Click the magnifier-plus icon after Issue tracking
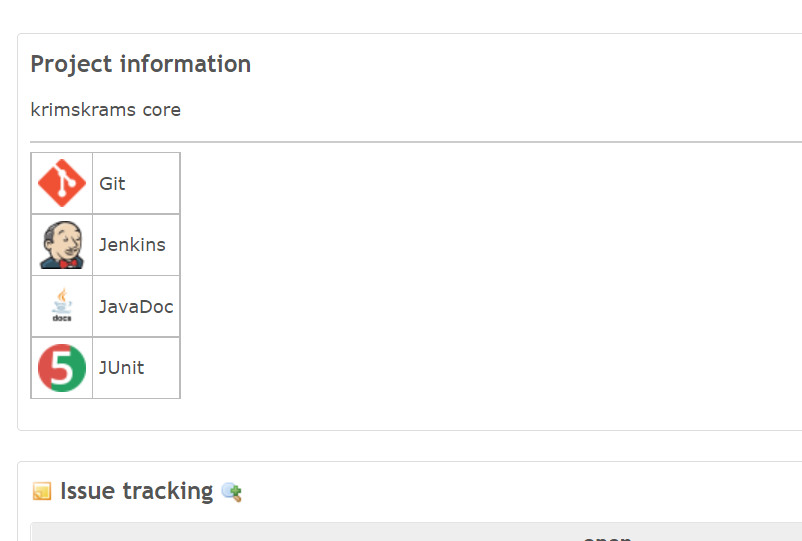The image size is (802, 541). click(232, 492)
